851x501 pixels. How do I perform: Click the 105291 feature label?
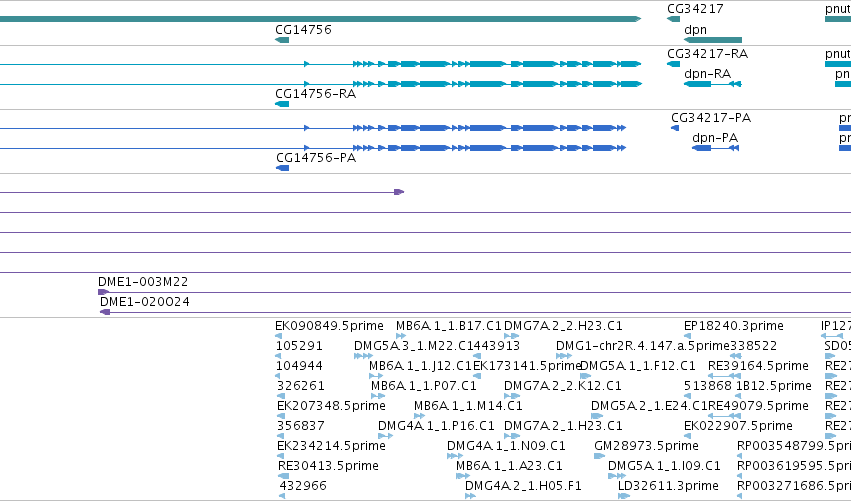299,346
